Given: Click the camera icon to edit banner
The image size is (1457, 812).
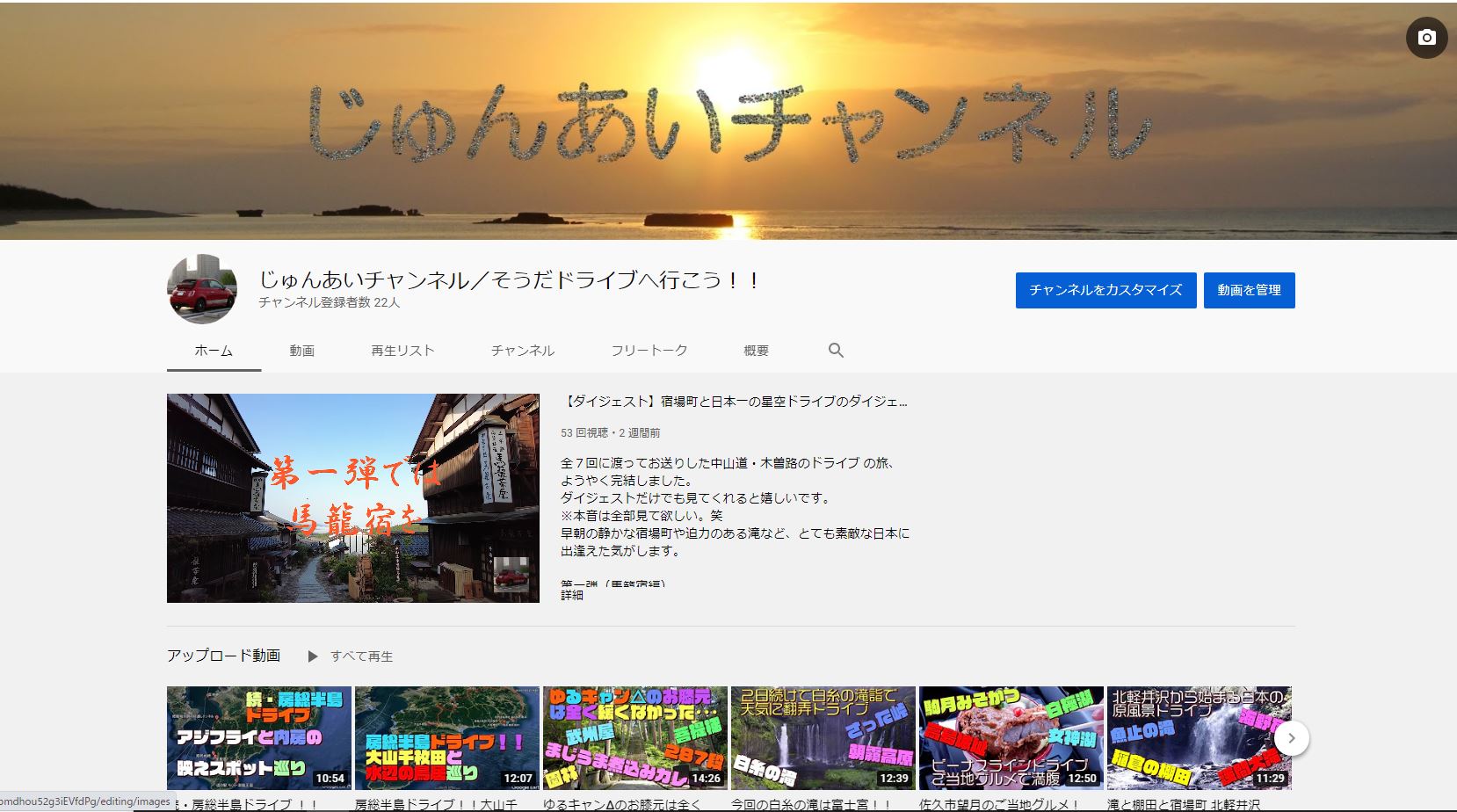Looking at the screenshot, I should [1426, 38].
